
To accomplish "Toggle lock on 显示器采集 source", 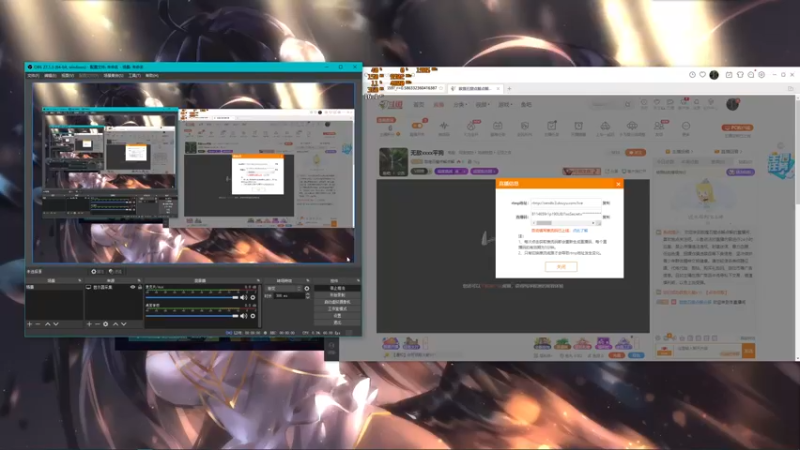I will tap(140, 287).
